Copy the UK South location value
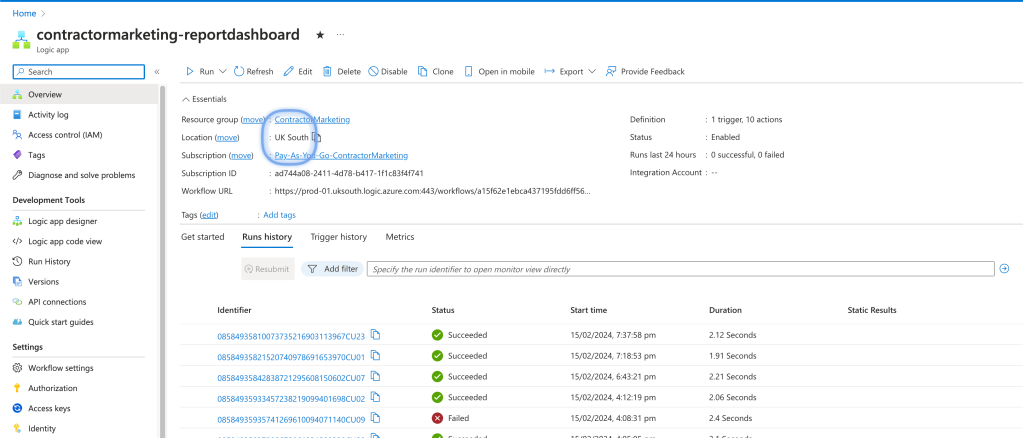 coord(316,137)
